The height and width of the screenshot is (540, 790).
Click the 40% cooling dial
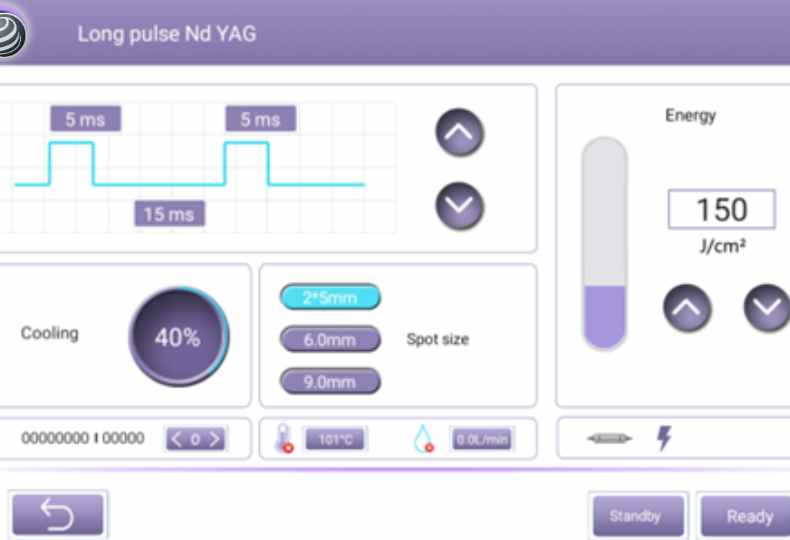[x=178, y=336]
